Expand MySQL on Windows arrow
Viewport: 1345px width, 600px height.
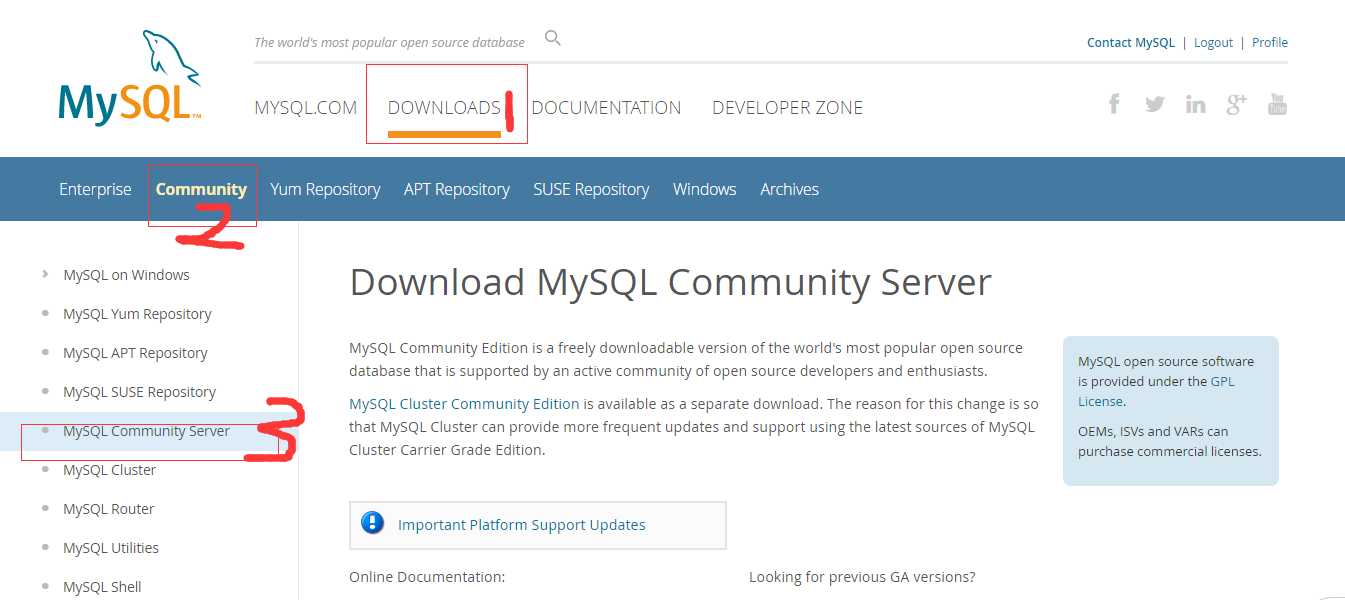[45, 274]
